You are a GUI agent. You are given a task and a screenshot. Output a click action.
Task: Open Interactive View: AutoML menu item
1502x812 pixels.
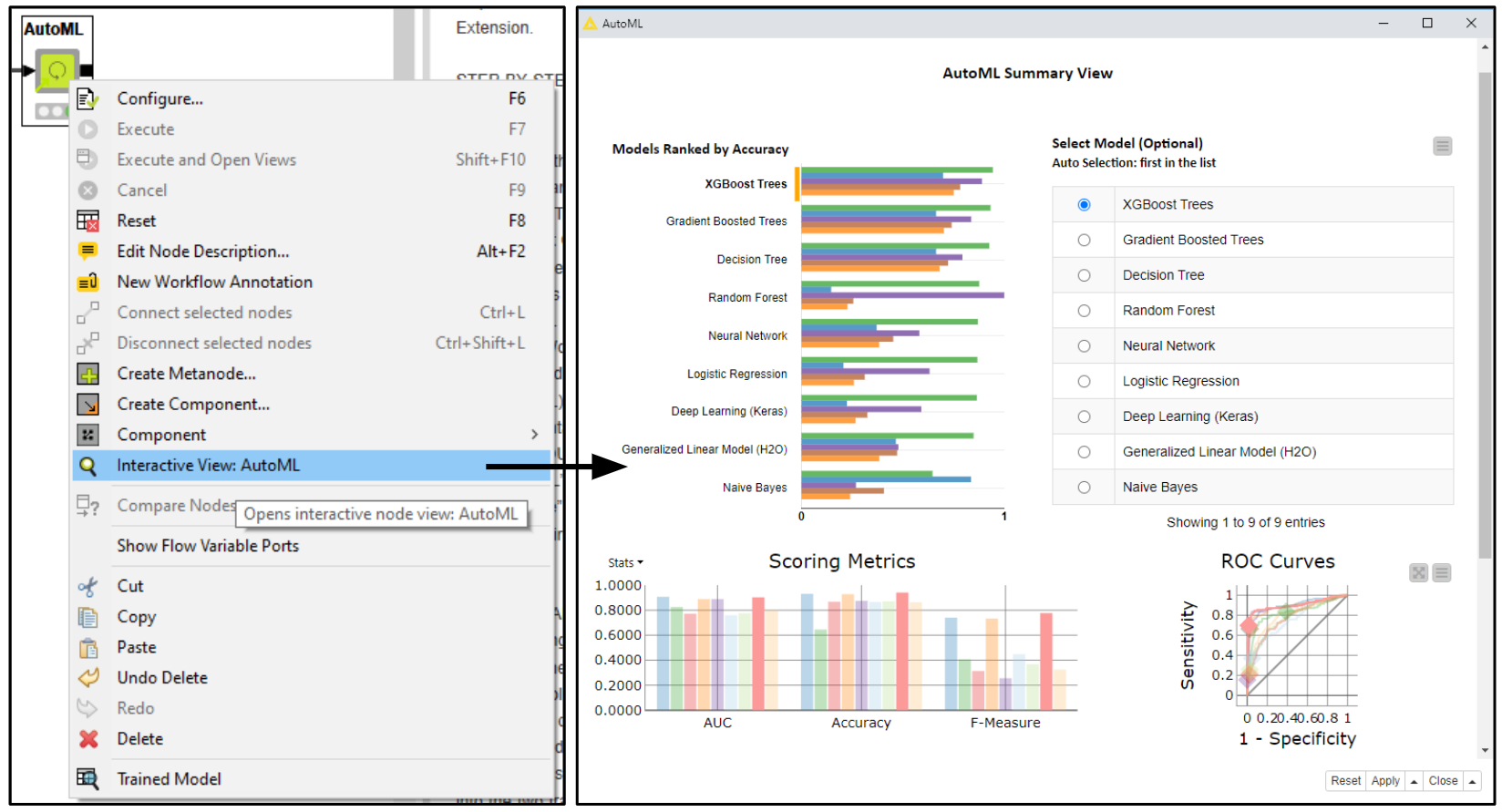click(x=312, y=466)
